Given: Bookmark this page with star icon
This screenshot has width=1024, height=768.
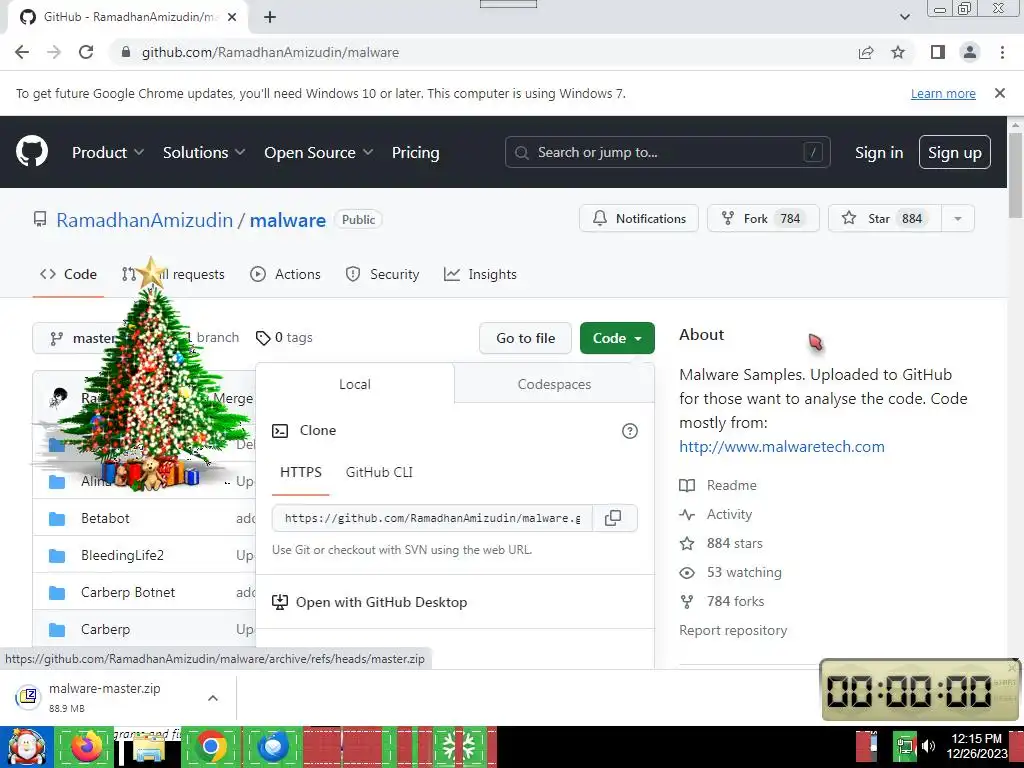Looking at the screenshot, I should tap(898, 52).
